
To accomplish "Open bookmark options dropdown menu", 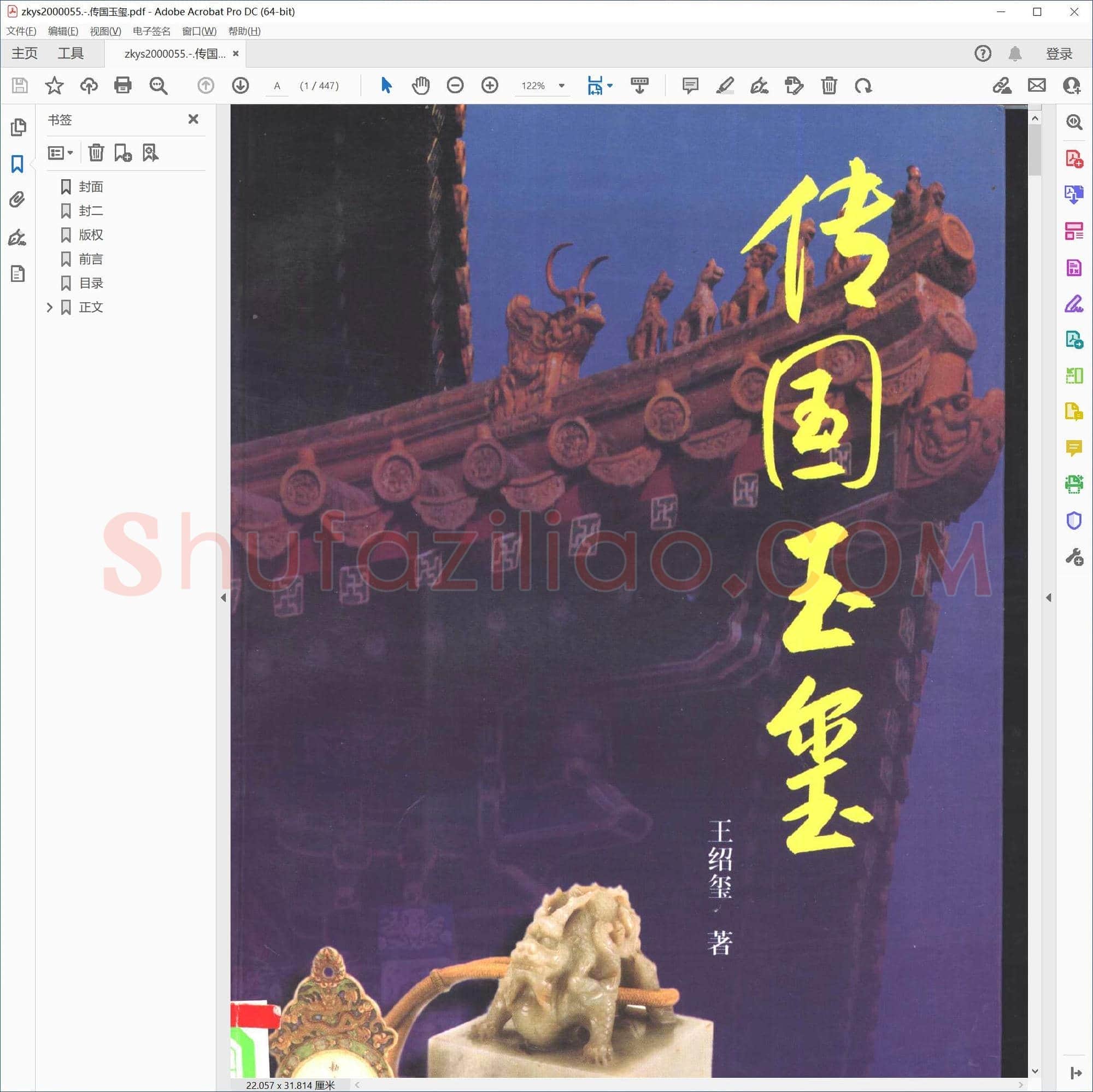I will 61,153.
